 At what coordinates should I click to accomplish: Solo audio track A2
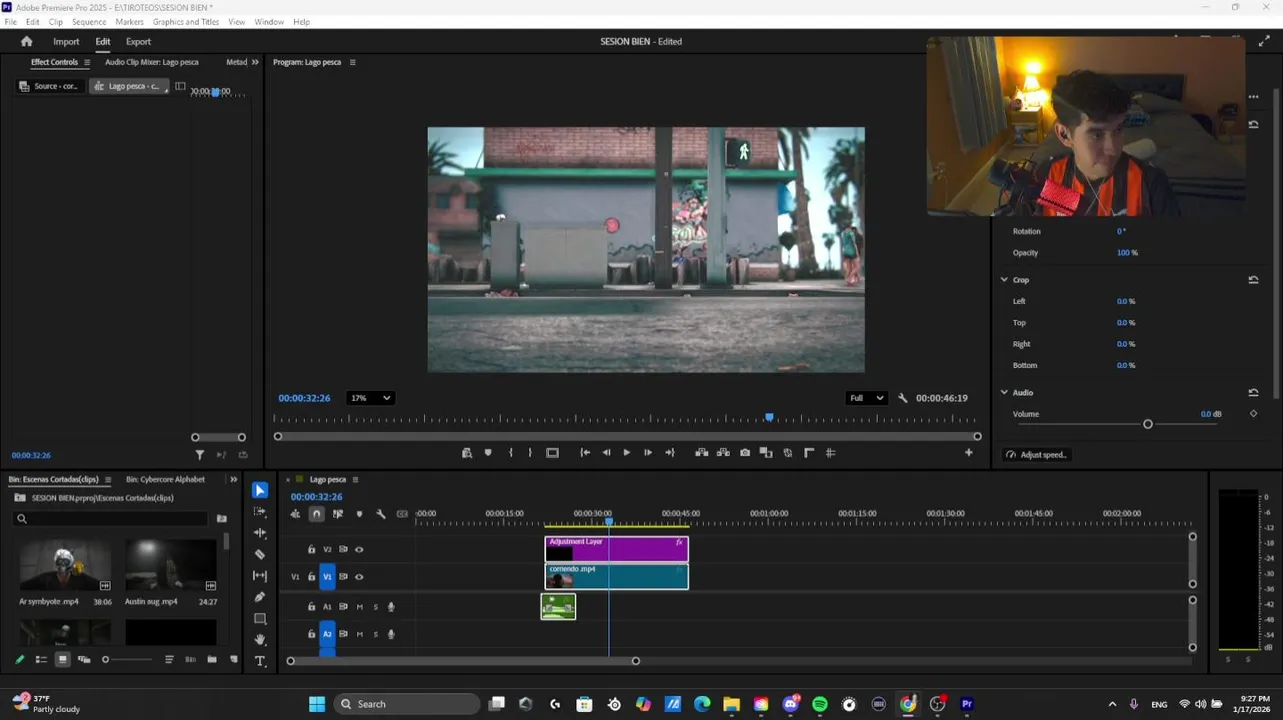click(x=375, y=634)
